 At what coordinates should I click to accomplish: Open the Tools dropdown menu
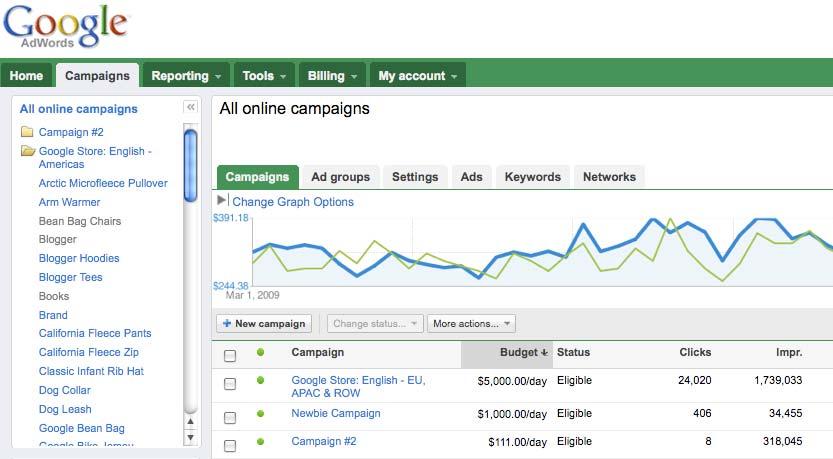(264, 75)
